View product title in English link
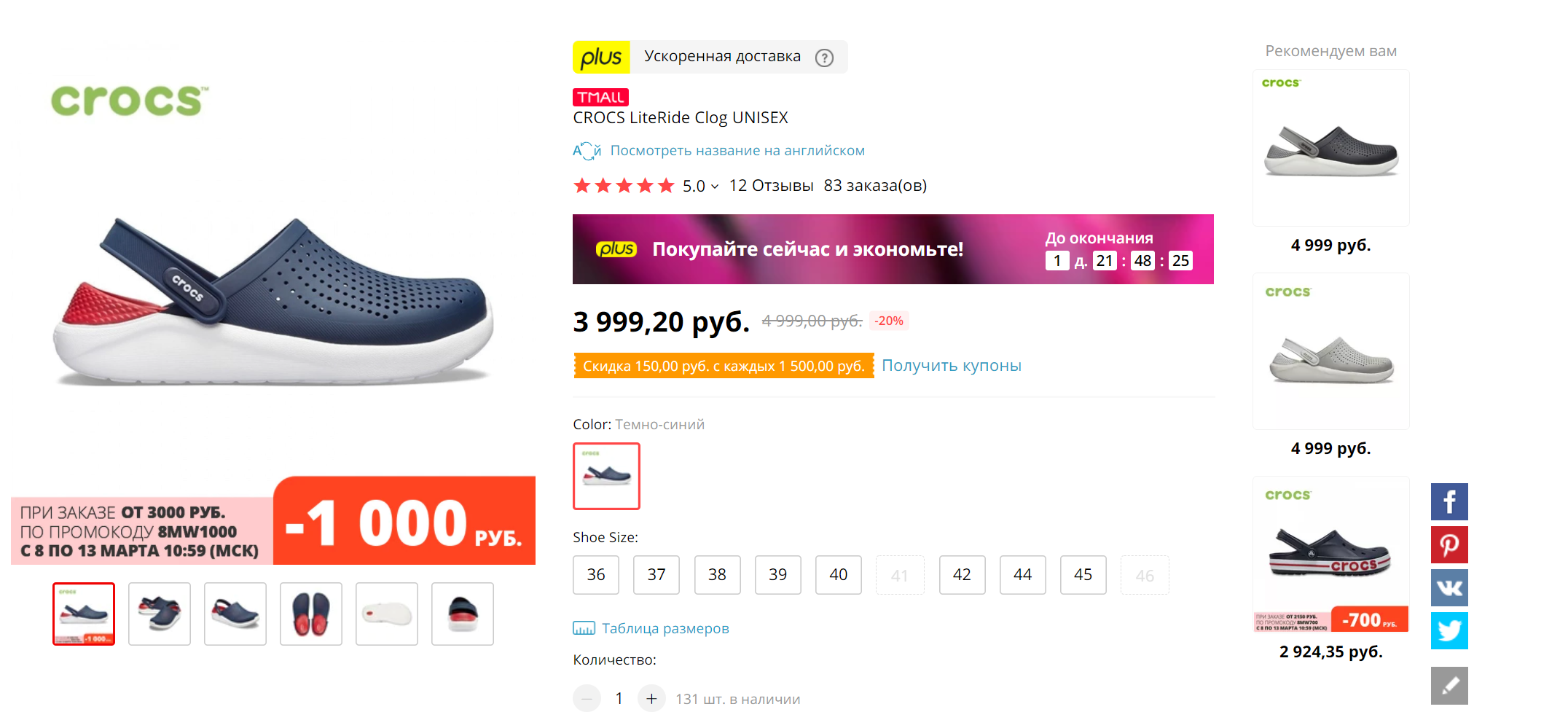 737,151
